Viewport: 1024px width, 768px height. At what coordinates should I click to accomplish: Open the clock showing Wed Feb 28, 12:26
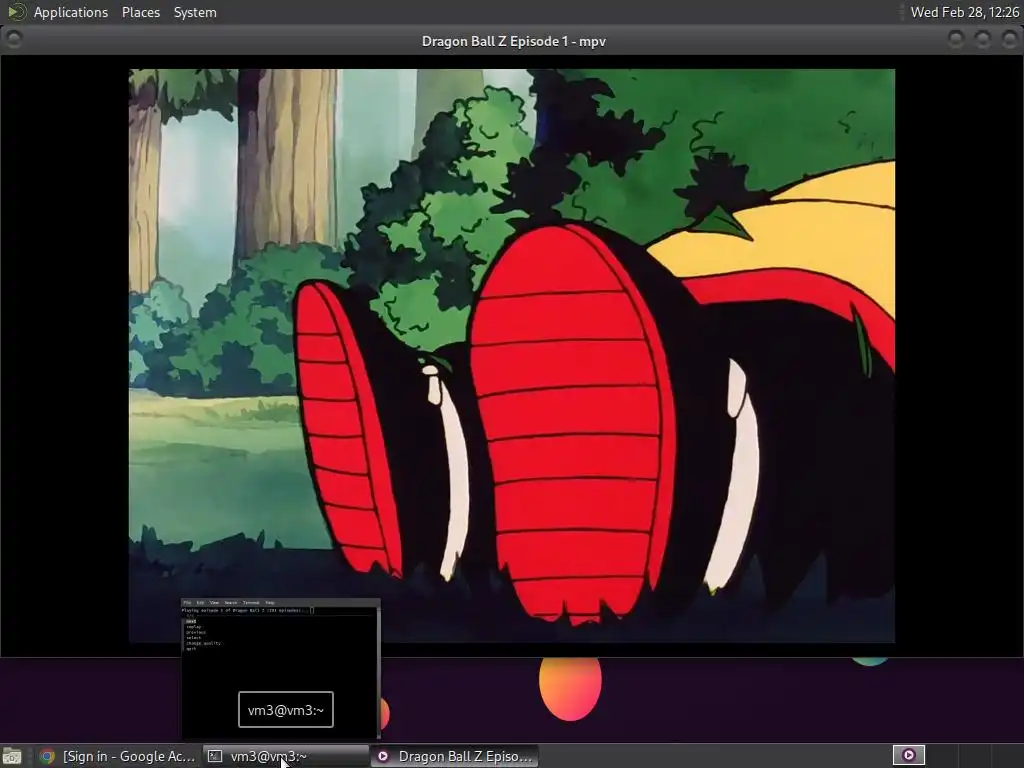pyautogui.click(x=964, y=12)
